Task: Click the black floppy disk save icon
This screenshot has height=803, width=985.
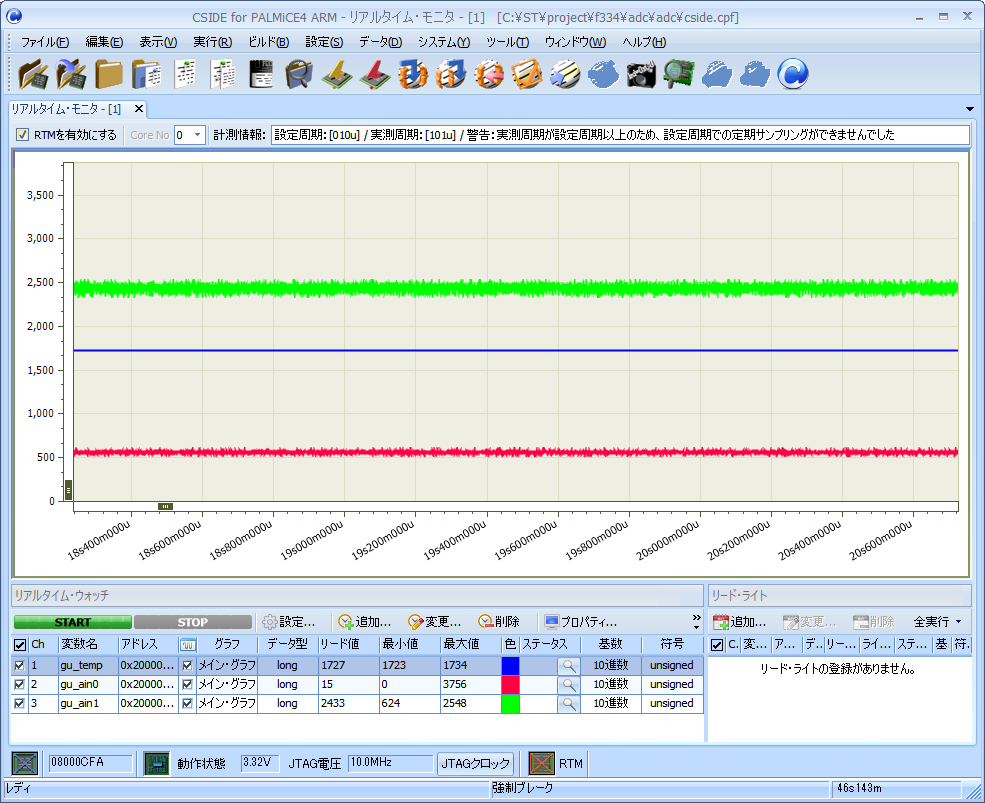Action: pos(261,74)
